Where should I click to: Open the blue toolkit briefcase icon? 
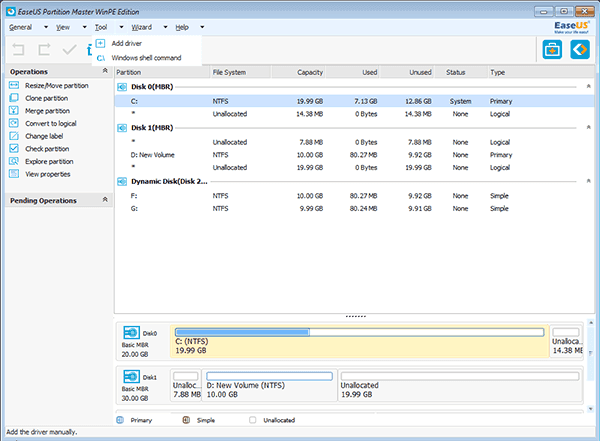(552, 50)
